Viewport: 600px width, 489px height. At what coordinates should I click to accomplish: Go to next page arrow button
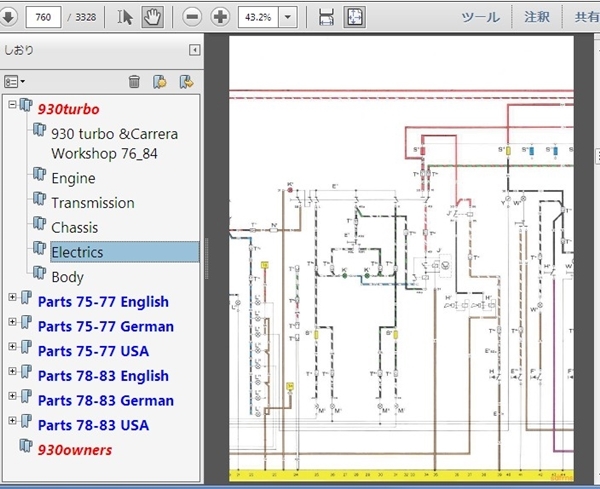[8, 17]
